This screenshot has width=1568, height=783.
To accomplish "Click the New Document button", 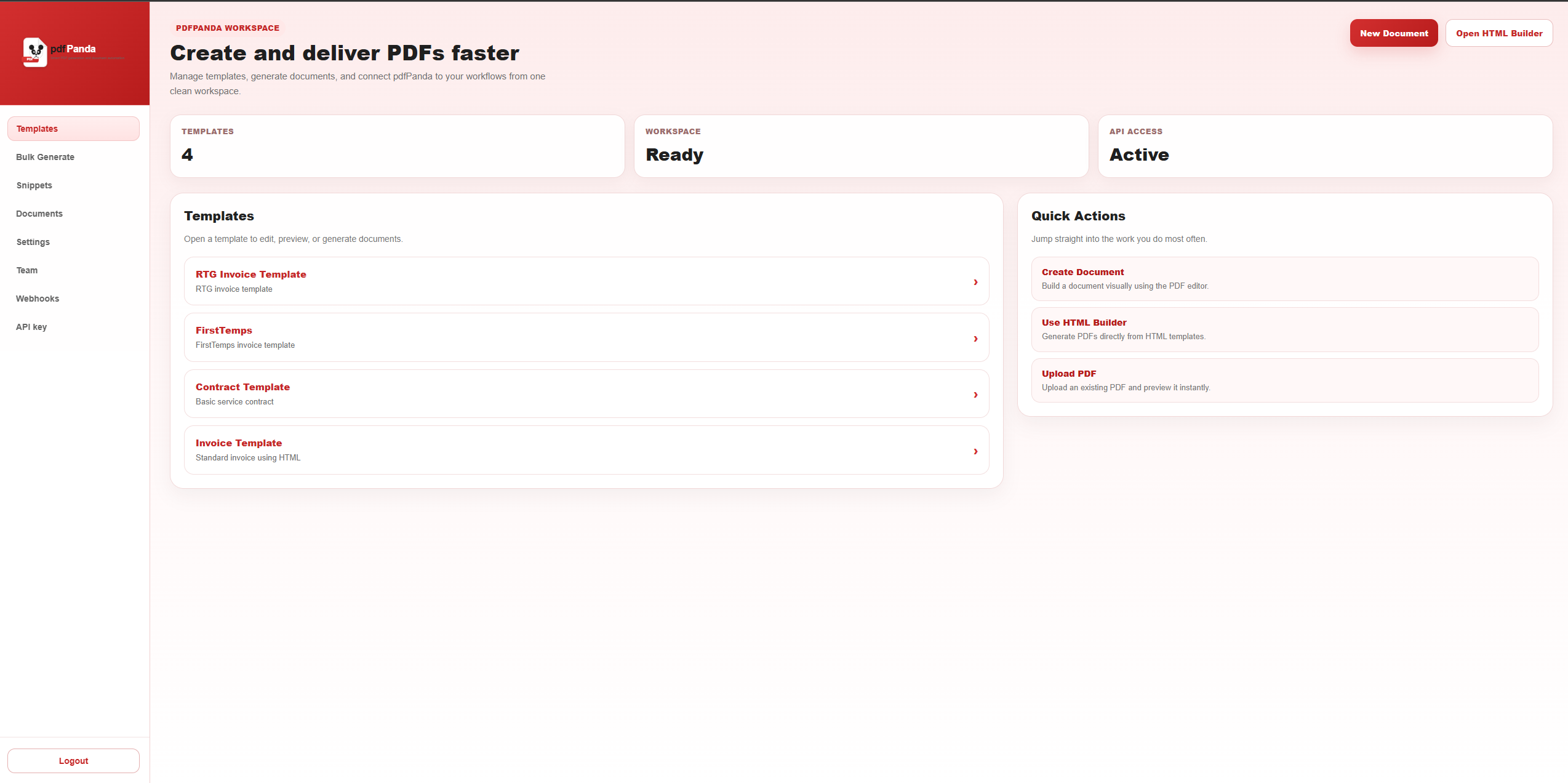I will point(1394,33).
